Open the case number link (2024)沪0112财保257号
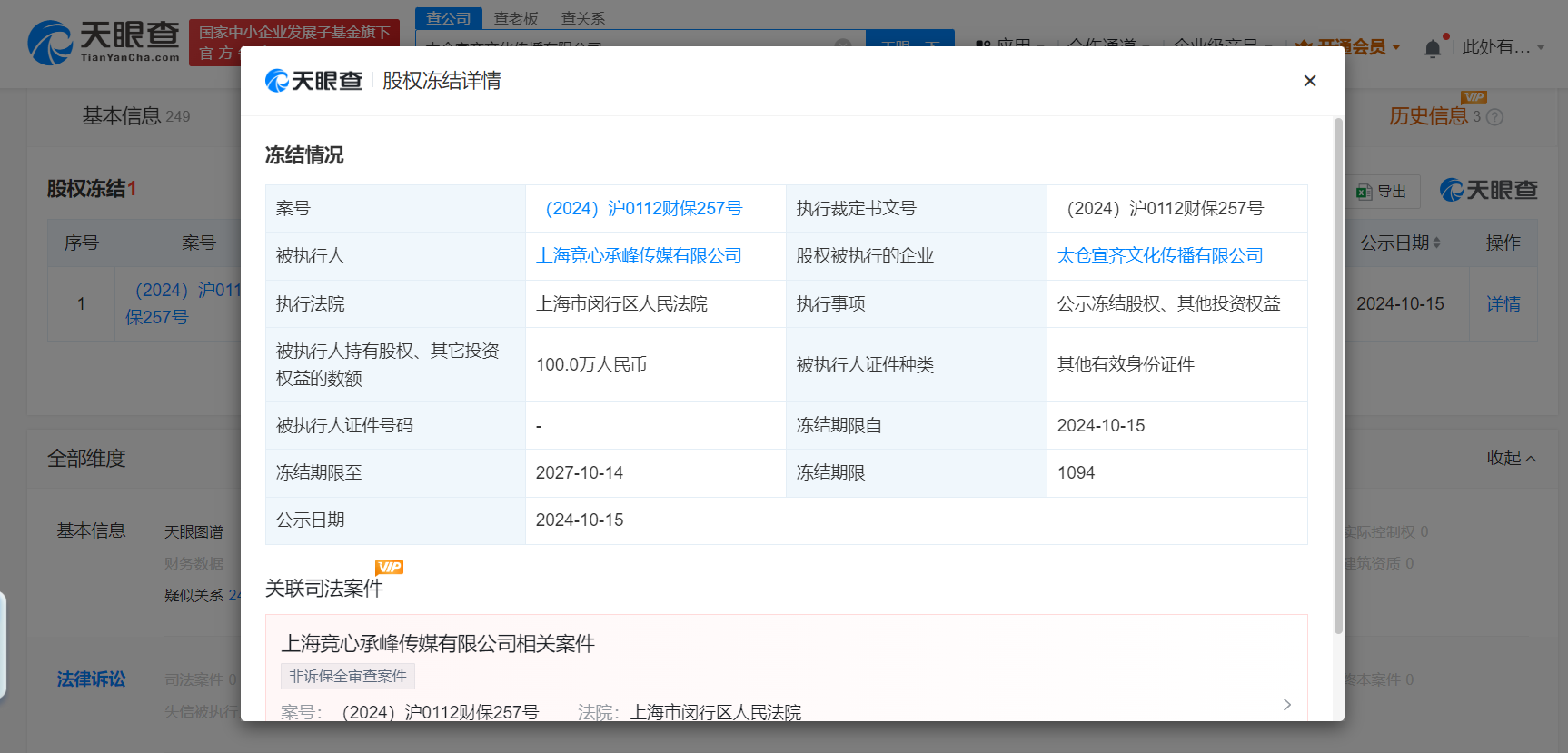 644,209
